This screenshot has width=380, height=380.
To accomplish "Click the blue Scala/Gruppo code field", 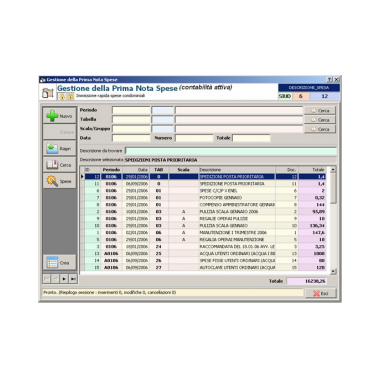I will (163, 129).
